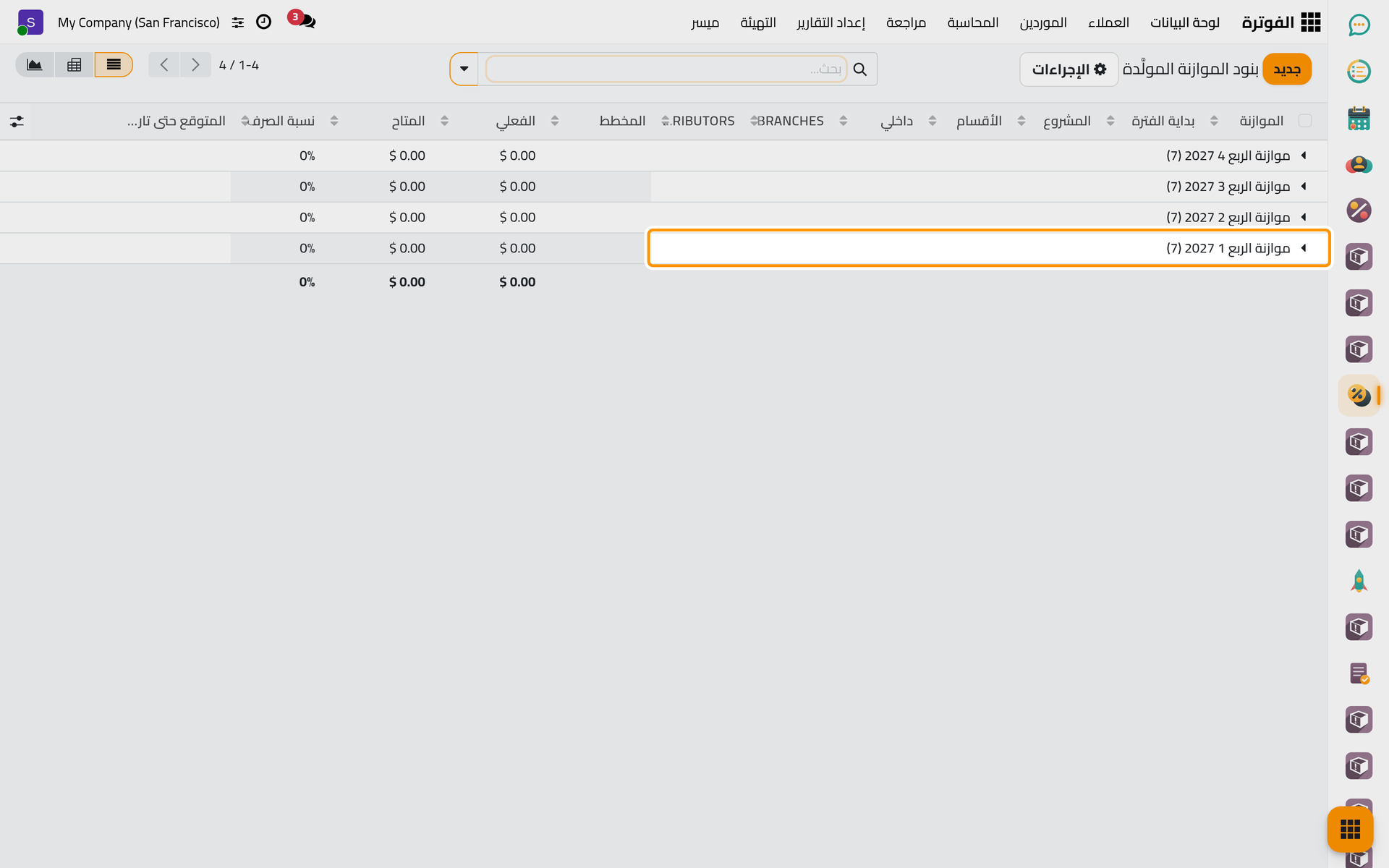Open optional columns adjust icon

coord(17,122)
